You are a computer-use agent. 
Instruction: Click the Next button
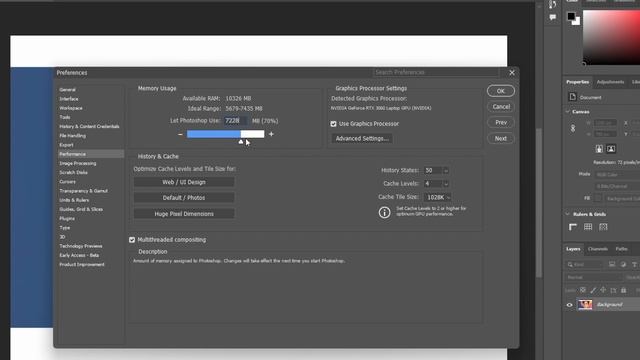[x=500, y=139]
